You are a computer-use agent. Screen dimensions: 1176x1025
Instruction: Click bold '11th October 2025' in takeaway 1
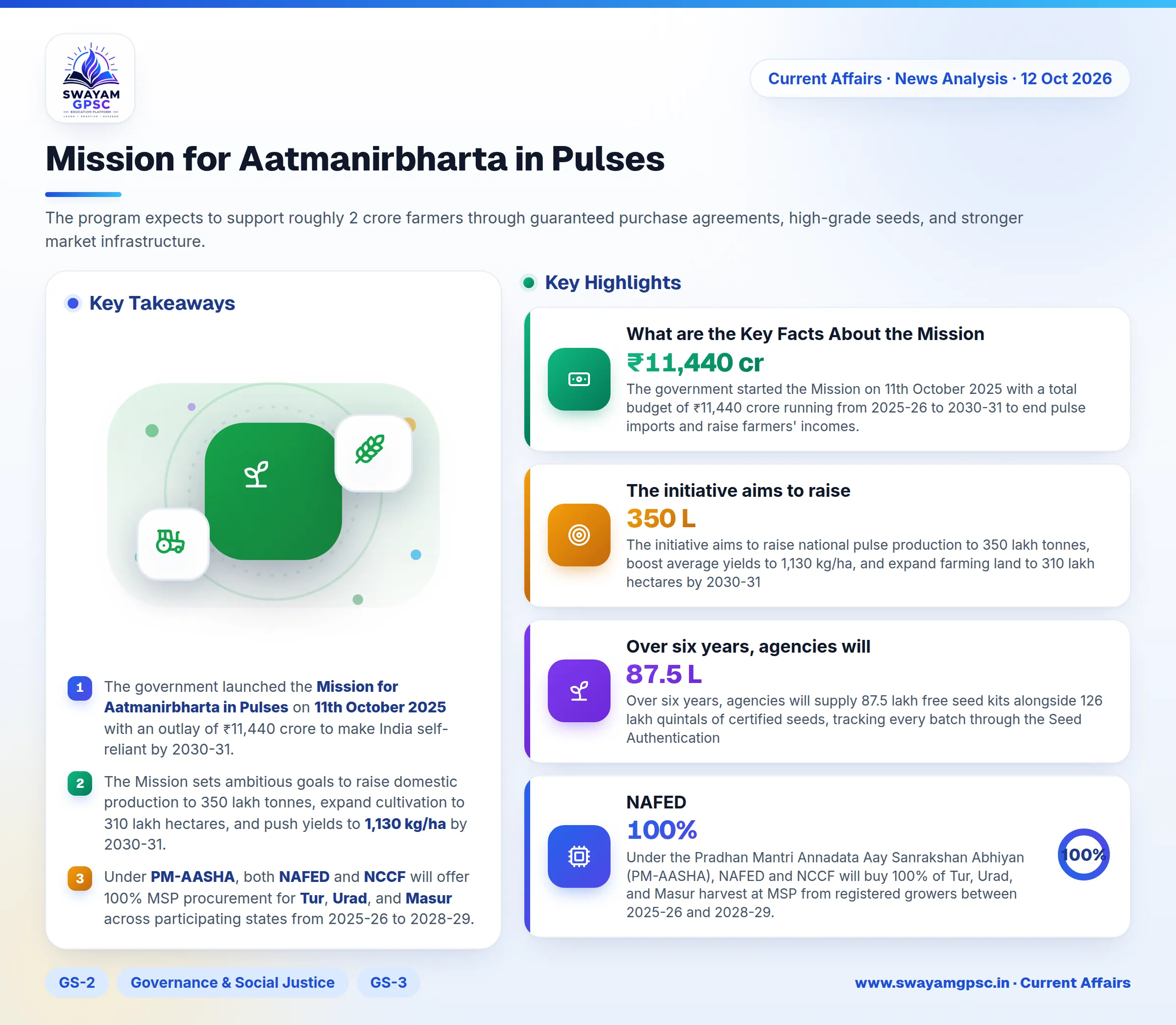380,708
